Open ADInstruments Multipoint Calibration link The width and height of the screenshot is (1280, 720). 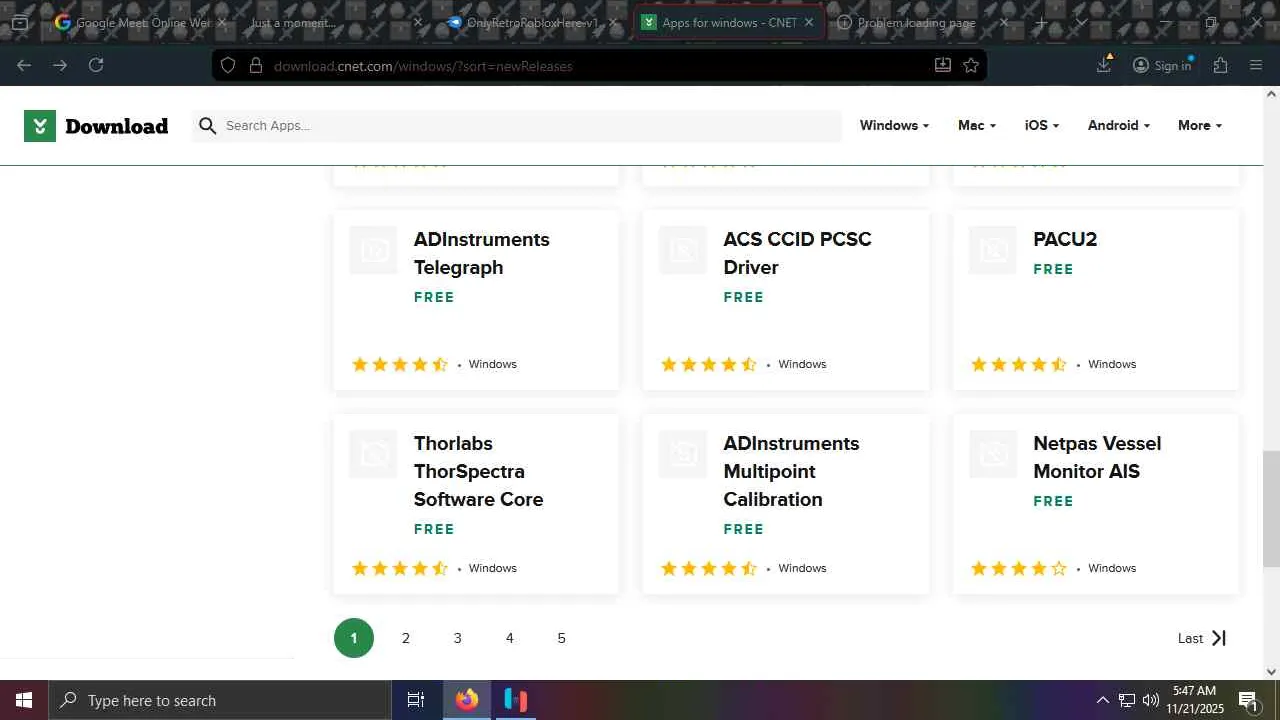[791, 471]
